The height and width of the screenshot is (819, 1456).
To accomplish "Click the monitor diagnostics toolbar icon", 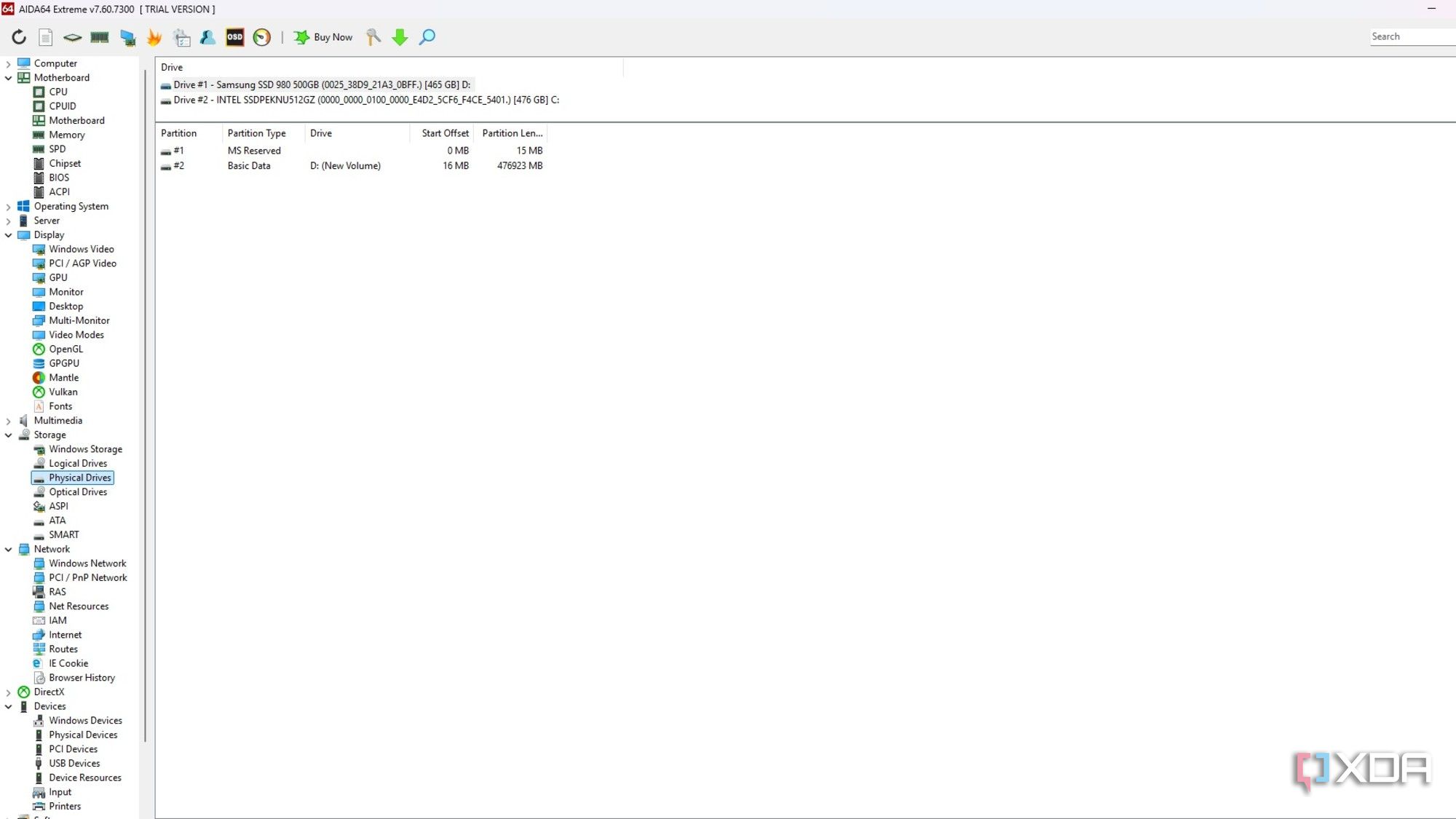I will click(127, 37).
